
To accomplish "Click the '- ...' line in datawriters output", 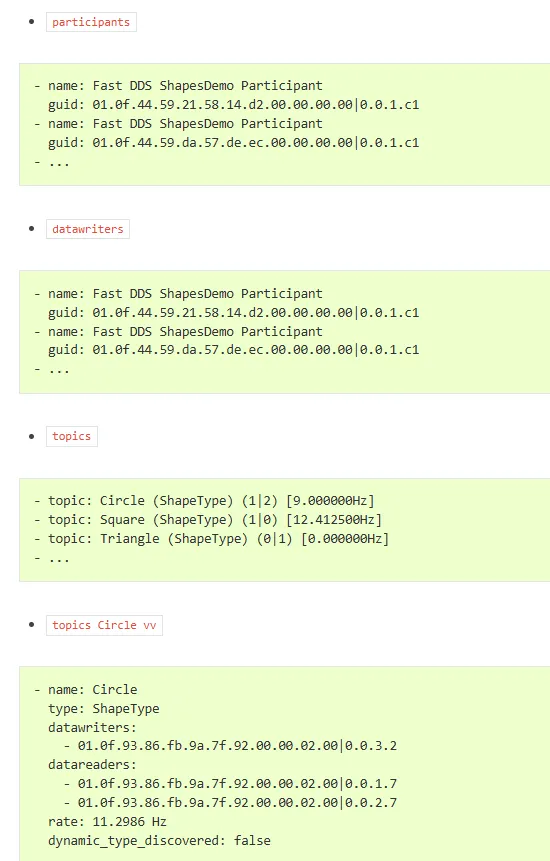I will tap(52, 369).
